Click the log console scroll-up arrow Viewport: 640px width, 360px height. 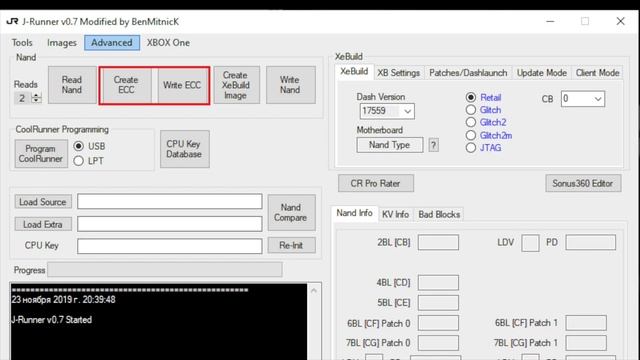[x=314, y=291]
